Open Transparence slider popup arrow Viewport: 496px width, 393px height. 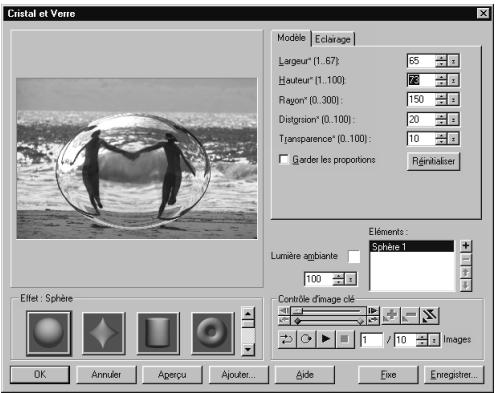(453, 139)
